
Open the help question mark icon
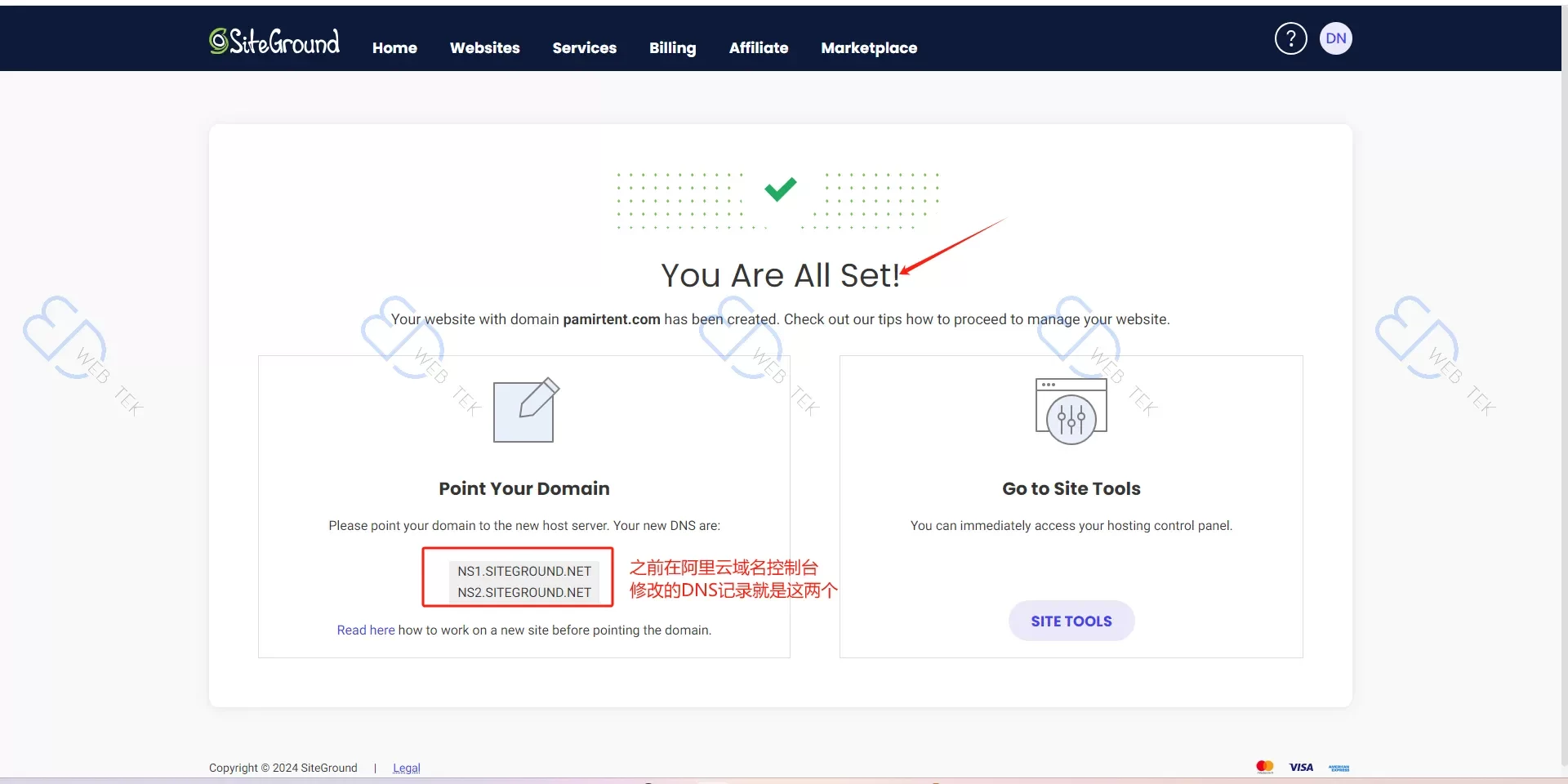[x=1291, y=38]
